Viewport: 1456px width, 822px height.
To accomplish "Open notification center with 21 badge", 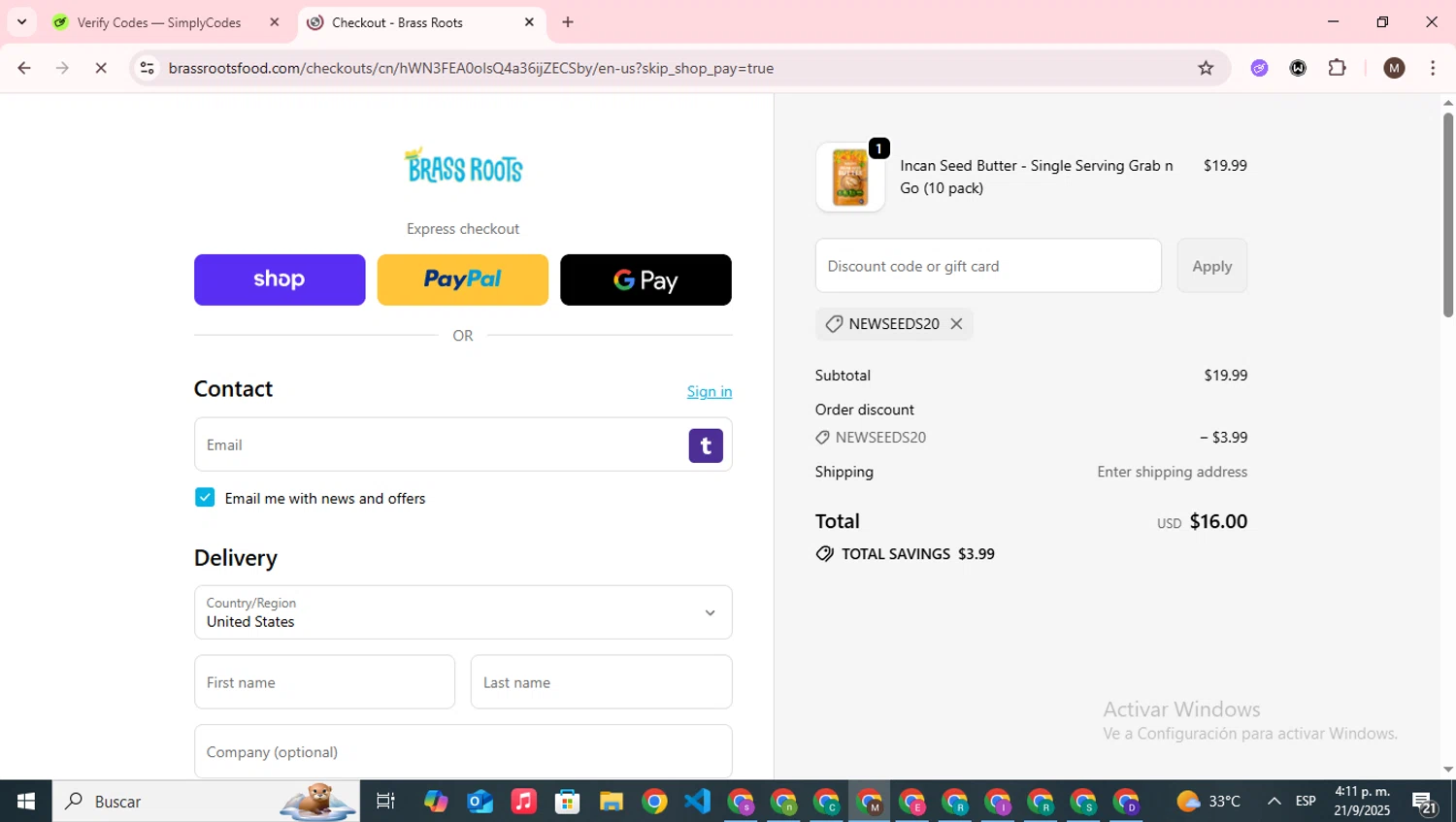I will [1424, 803].
